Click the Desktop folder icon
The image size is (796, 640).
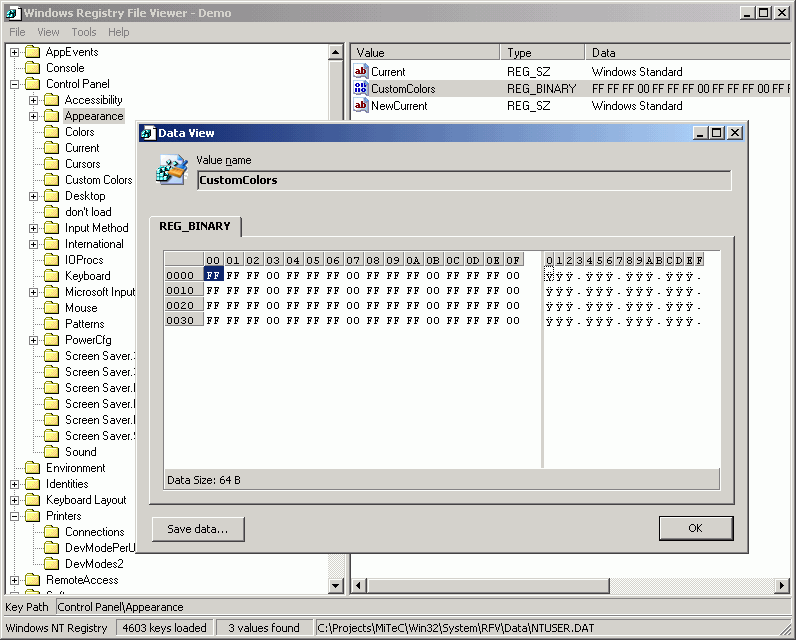coord(51,196)
